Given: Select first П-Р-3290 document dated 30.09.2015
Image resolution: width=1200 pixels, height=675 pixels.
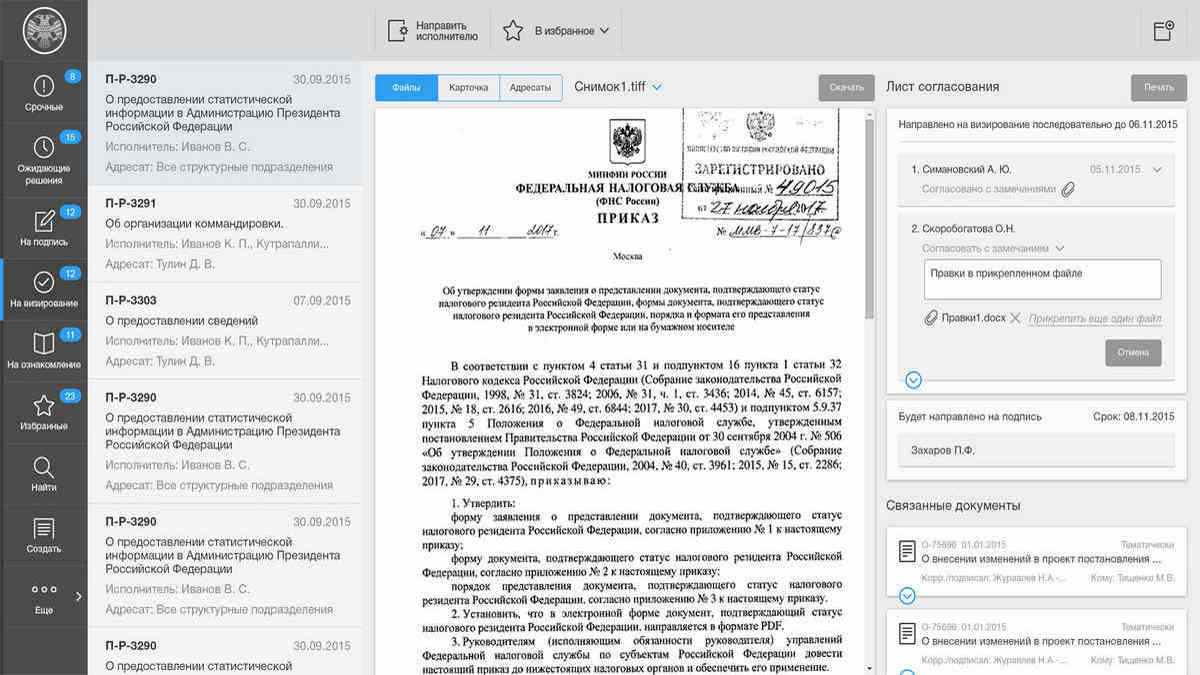Looking at the screenshot, I should (225, 125).
